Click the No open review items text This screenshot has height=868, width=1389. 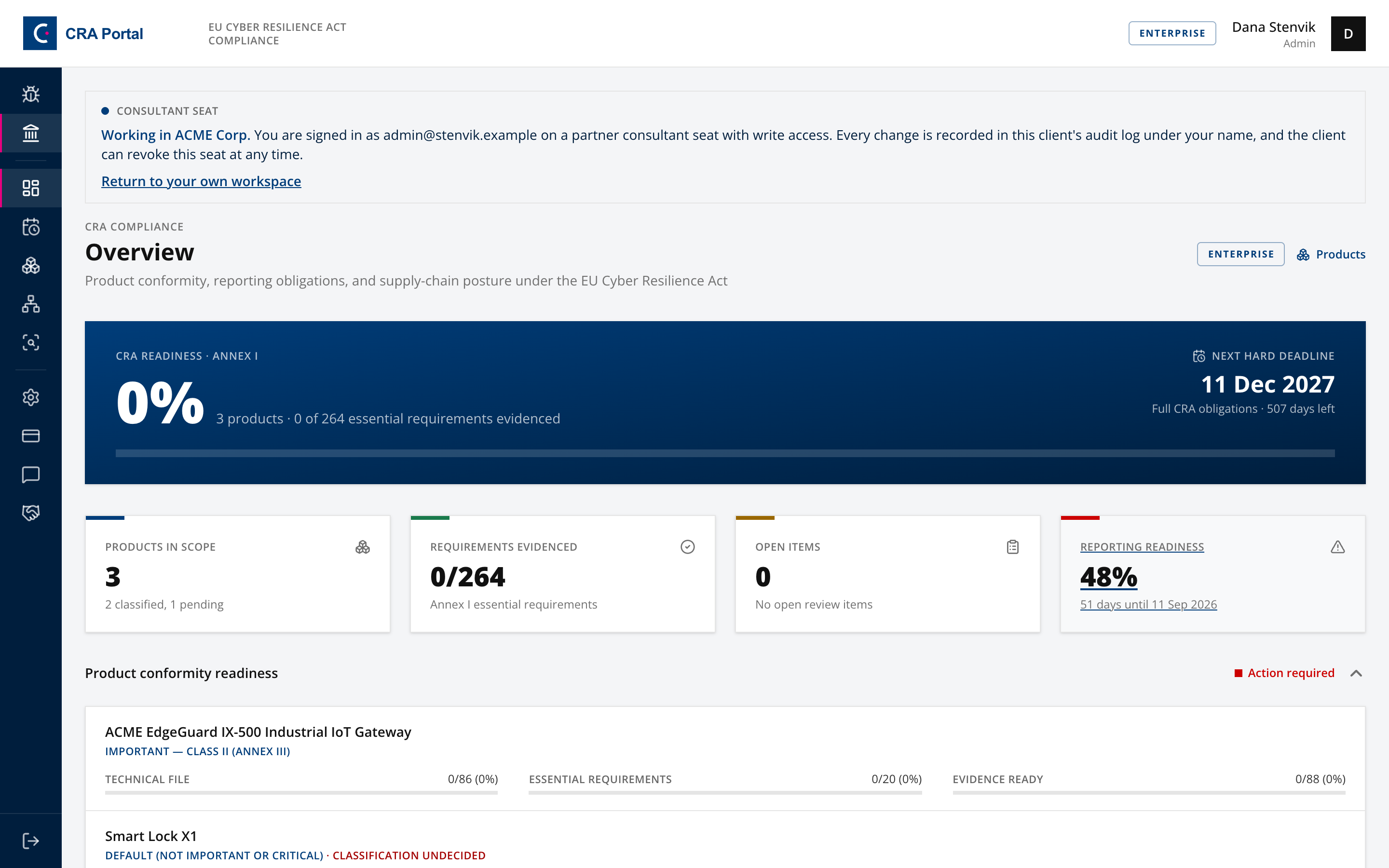click(813, 605)
